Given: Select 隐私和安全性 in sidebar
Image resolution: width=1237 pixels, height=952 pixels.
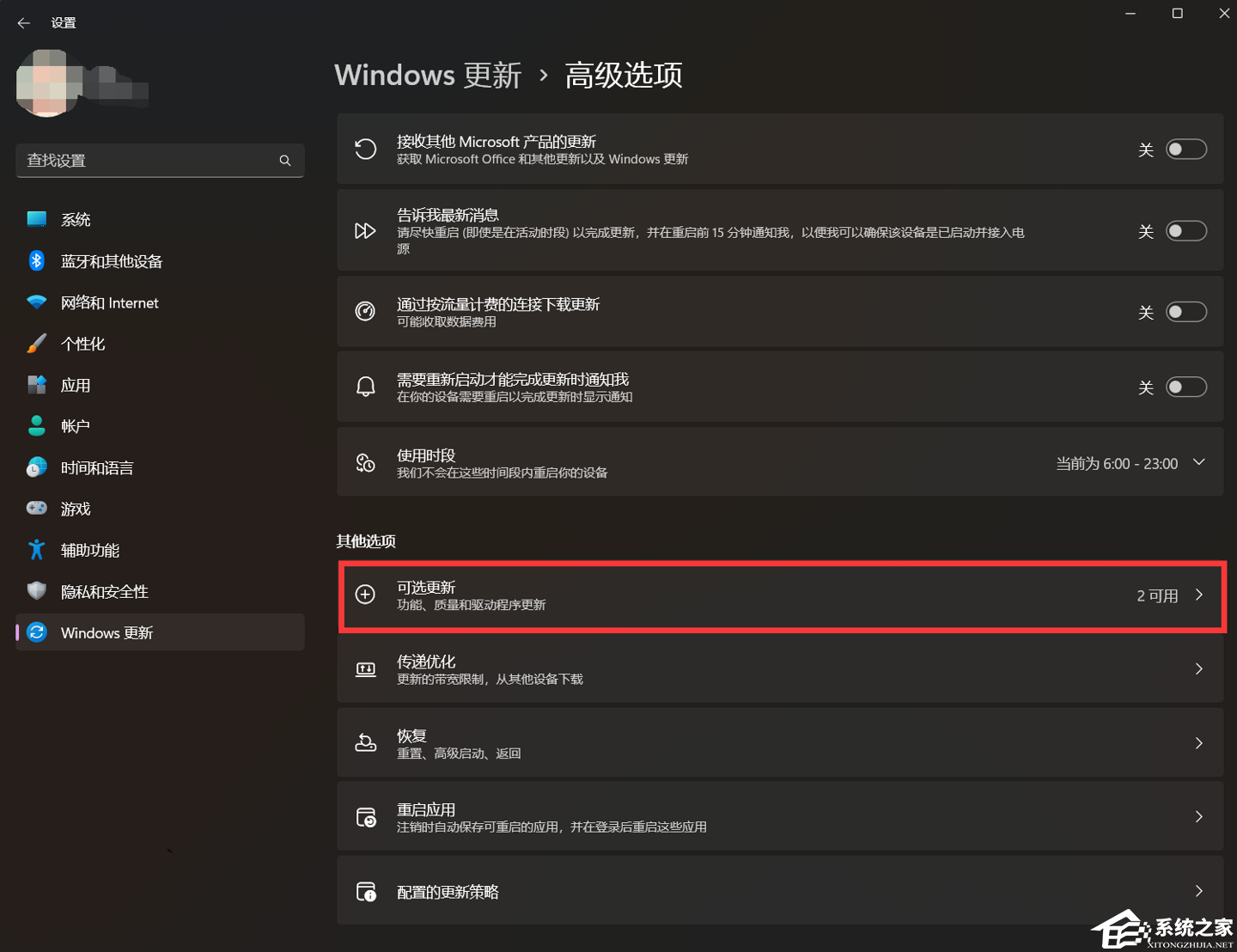Looking at the screenshot, I should coord(160,591).
